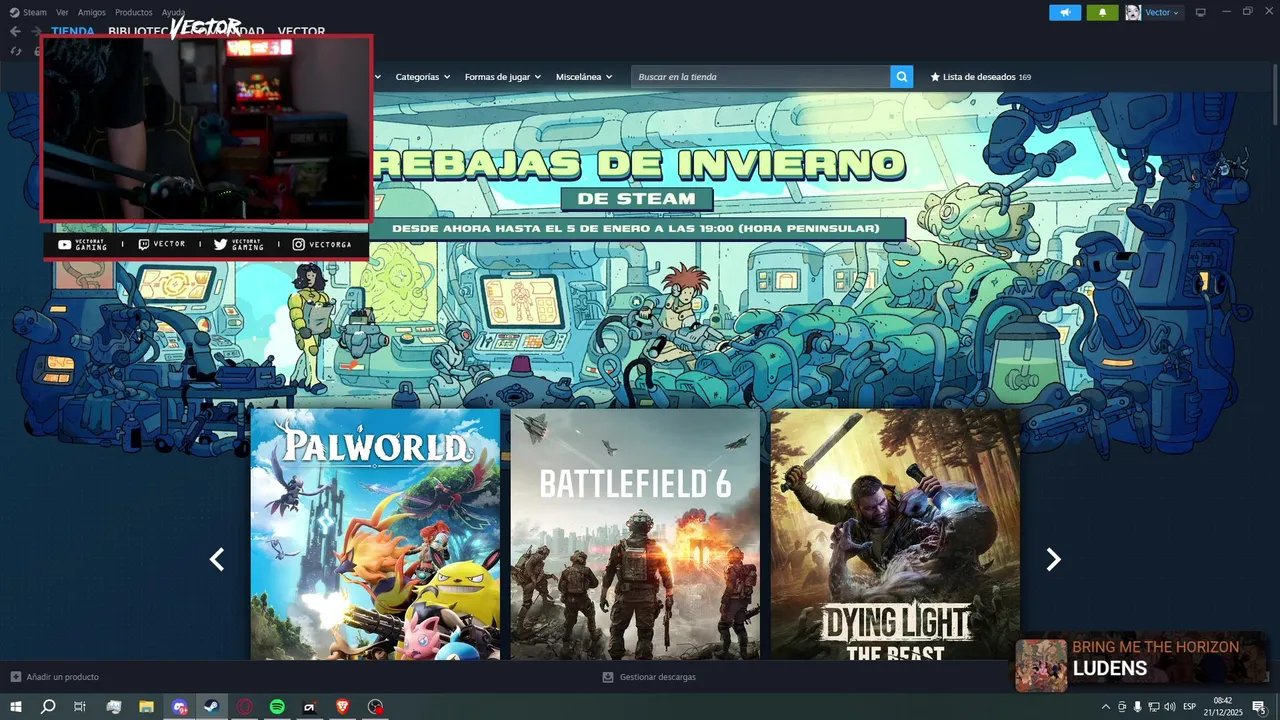The image size is (1280, 720).
Task: Click the microphone tray icon
Action: click(x=1137, y=707)
